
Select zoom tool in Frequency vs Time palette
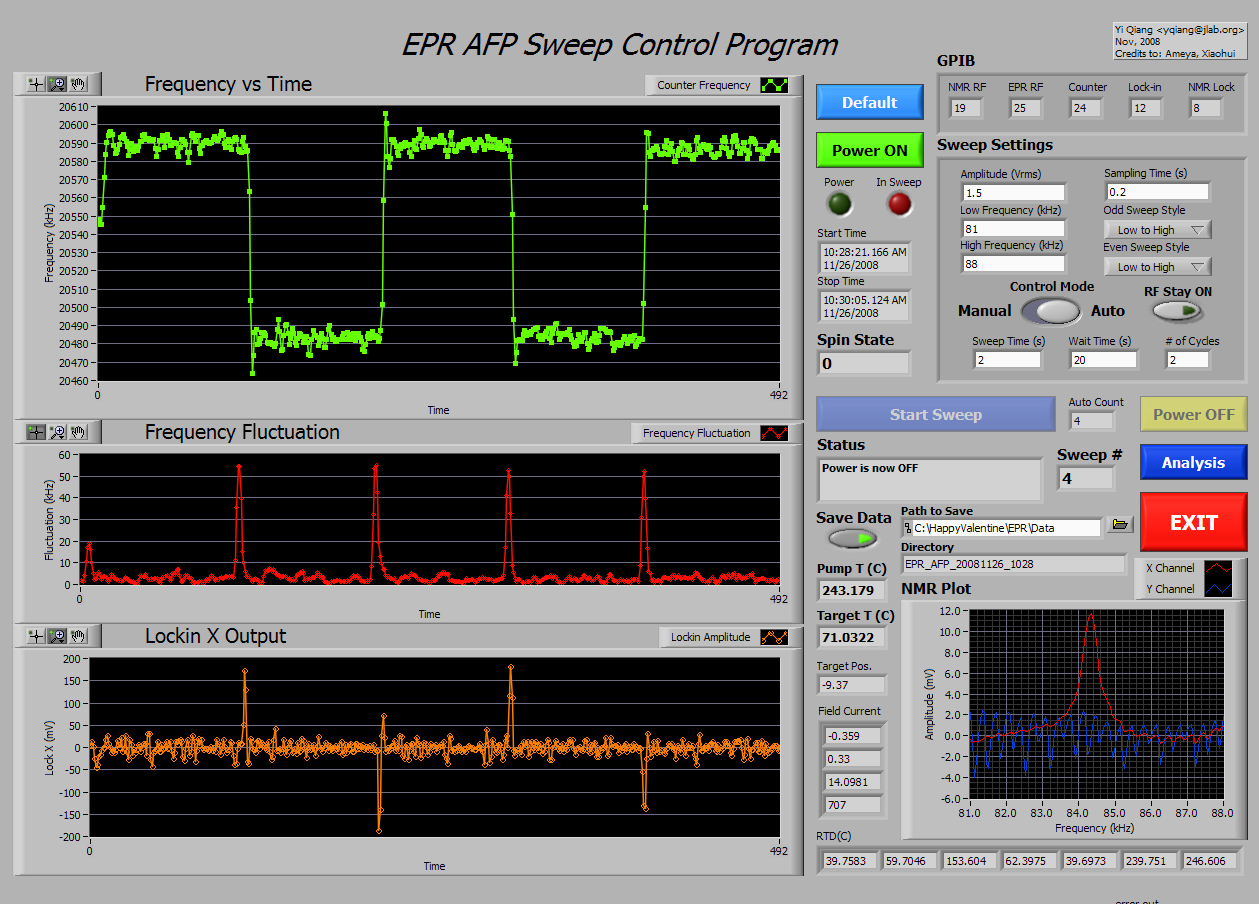point(57,84)
